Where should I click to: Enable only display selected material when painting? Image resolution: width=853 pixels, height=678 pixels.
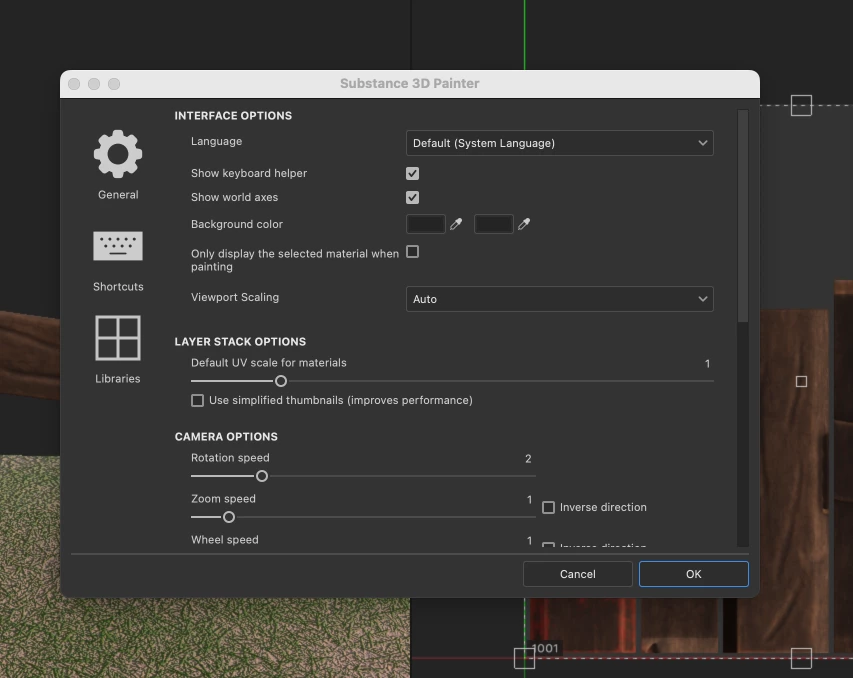click(x=412, y=252)
